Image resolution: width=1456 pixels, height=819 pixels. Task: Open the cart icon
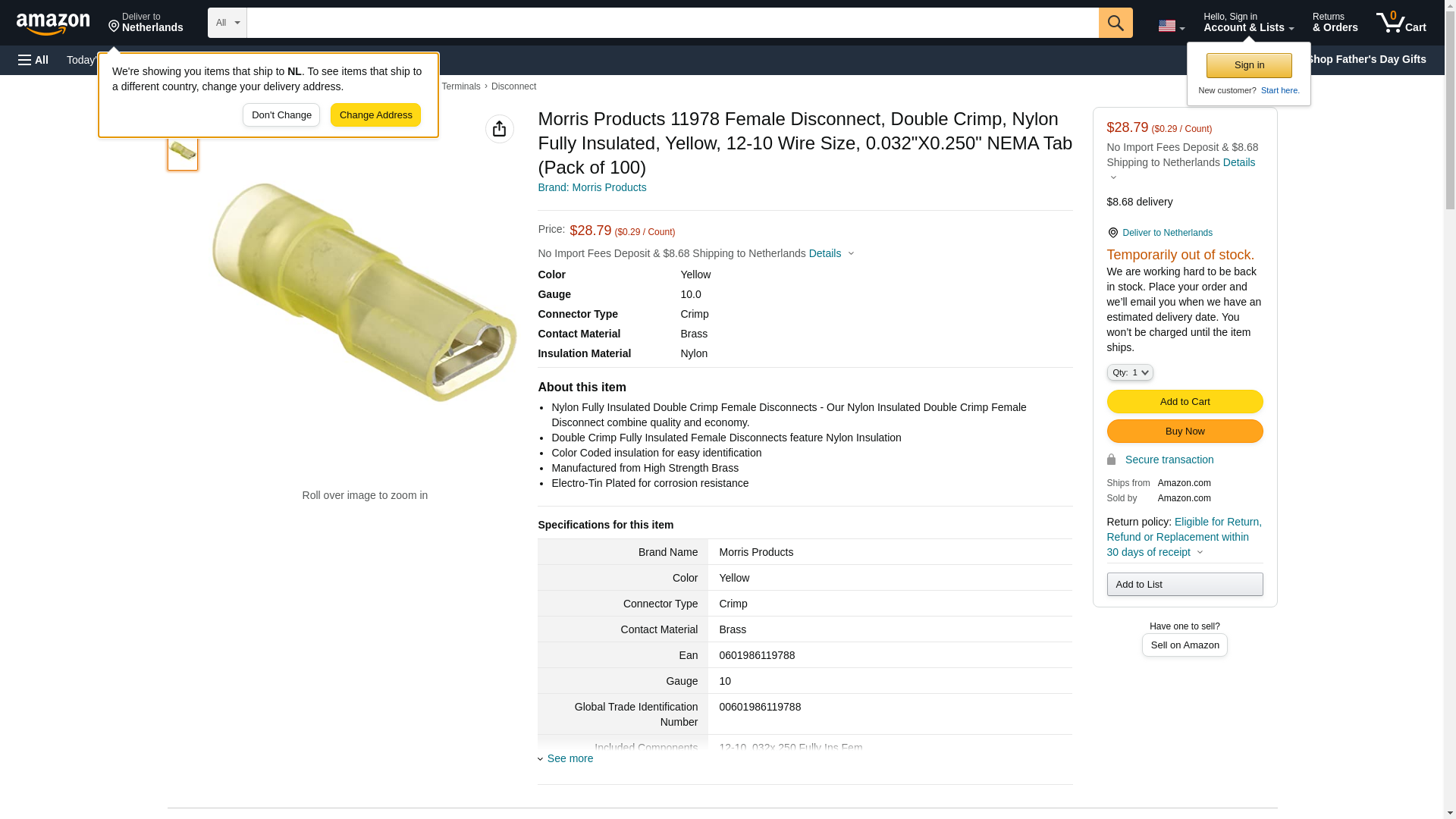click(1401, 23)
